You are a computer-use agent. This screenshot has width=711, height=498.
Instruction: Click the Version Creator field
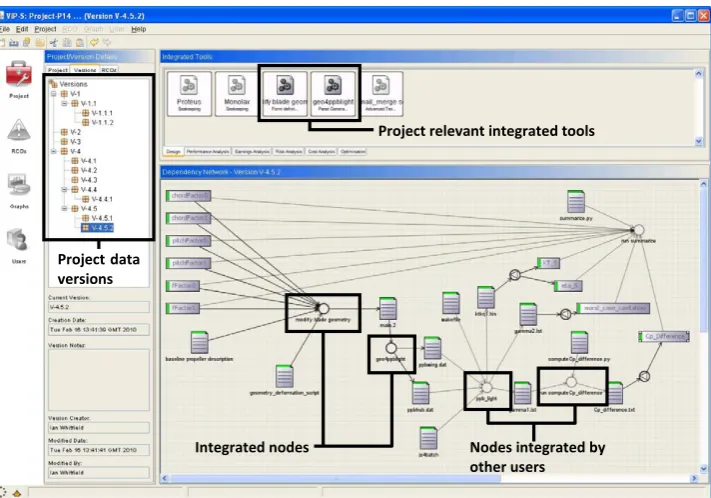pos(99,428)
